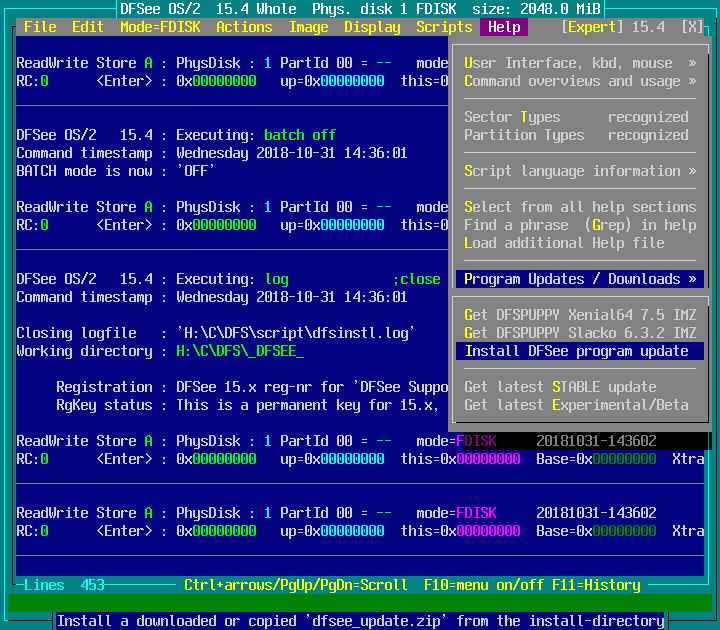Click the green command input line

[360, 603]
